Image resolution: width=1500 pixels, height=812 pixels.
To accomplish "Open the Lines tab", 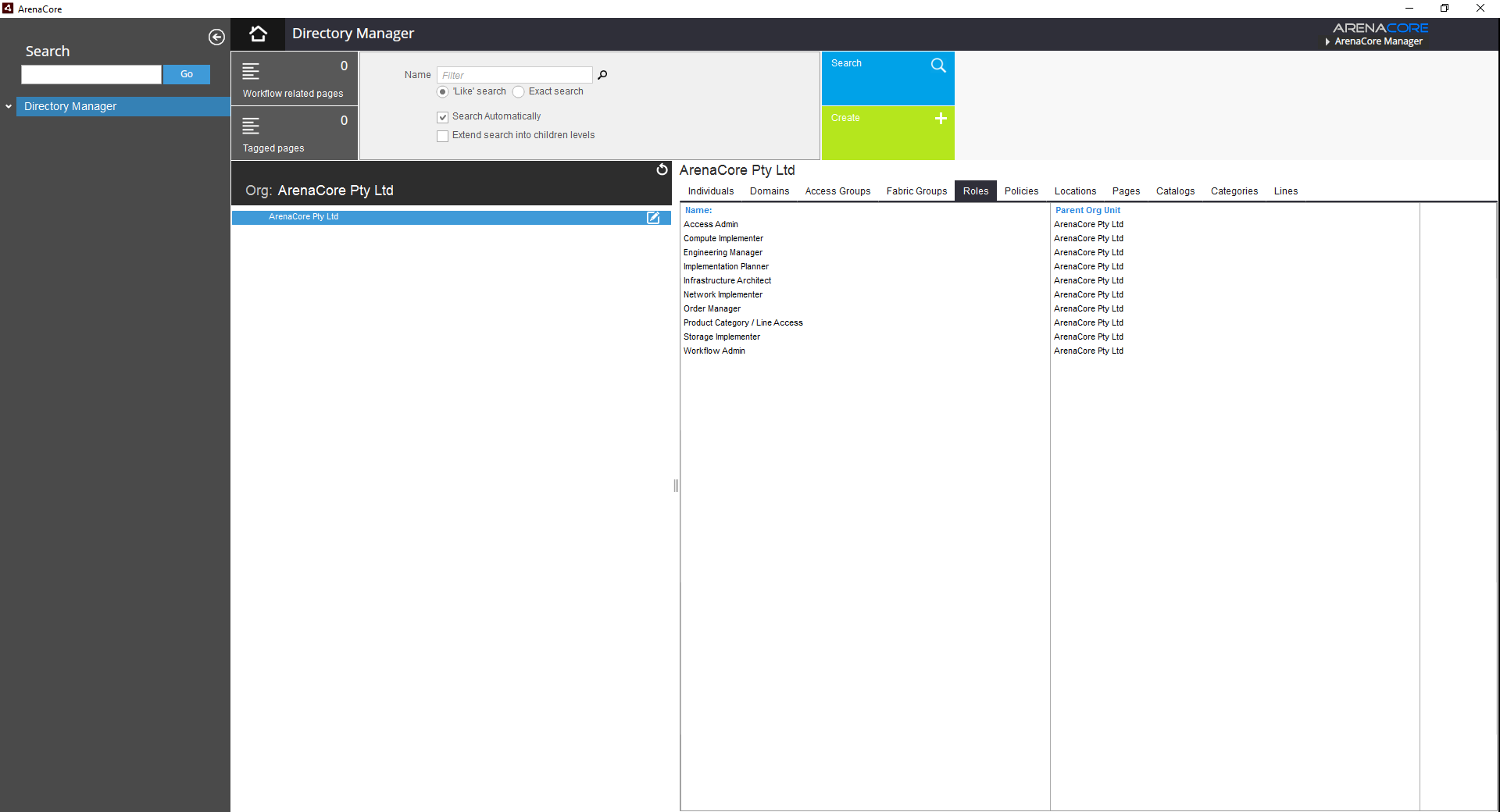I will click(x=1285, y=191).
